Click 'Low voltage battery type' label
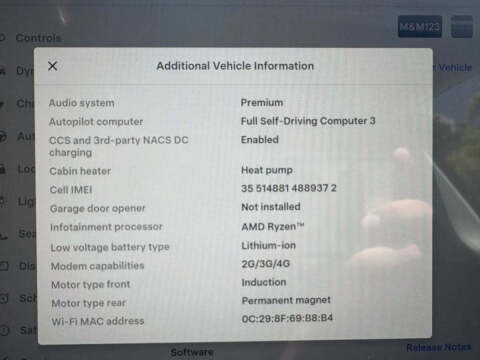Image resolution: width=480 pixels, height=360 pixels. 110,247
